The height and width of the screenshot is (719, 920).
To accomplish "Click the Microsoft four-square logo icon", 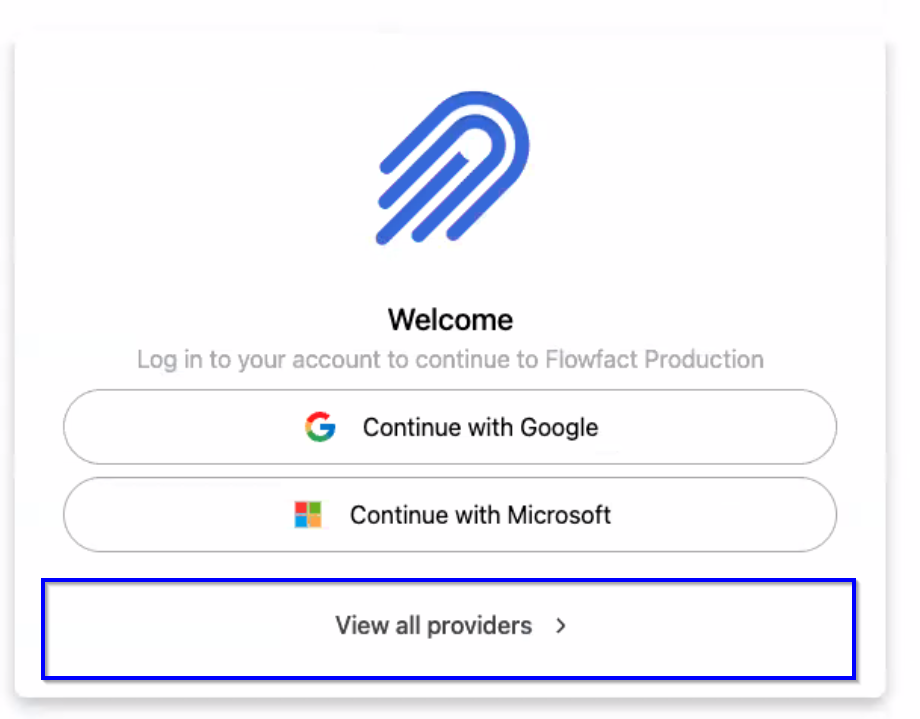I will pos(308,515).
